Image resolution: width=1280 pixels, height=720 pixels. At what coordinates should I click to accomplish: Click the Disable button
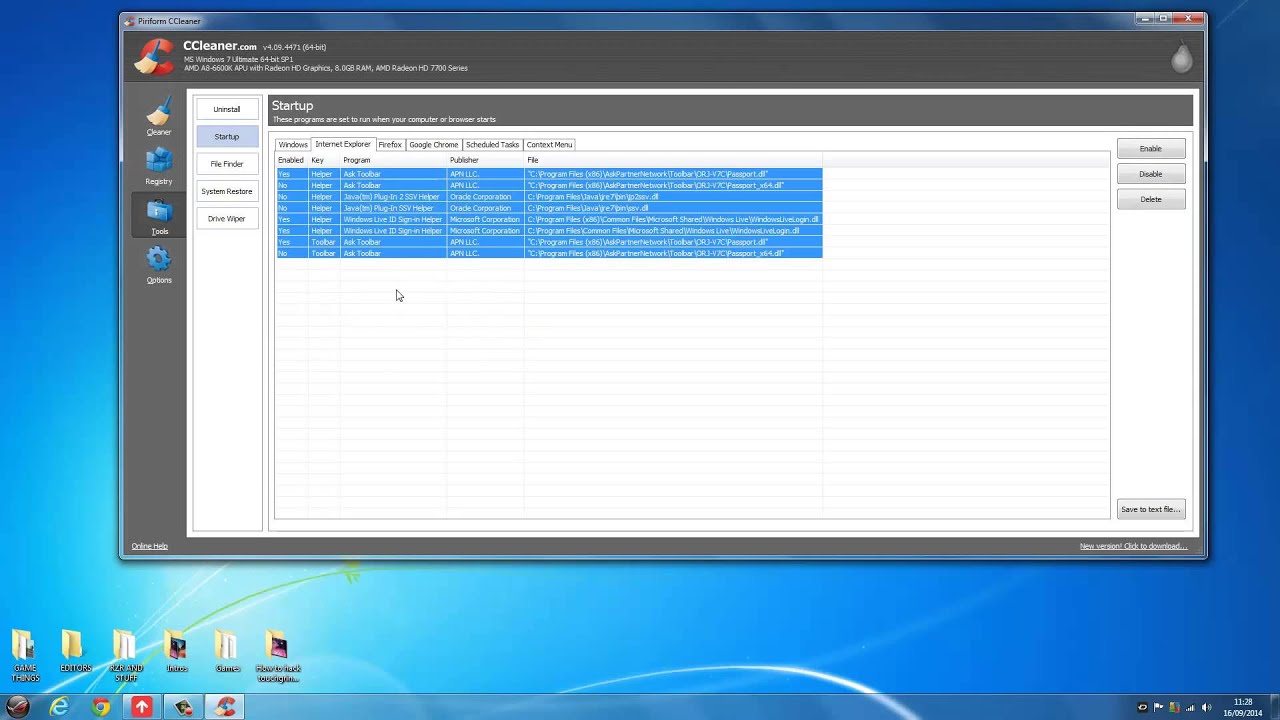point(1151,174)
